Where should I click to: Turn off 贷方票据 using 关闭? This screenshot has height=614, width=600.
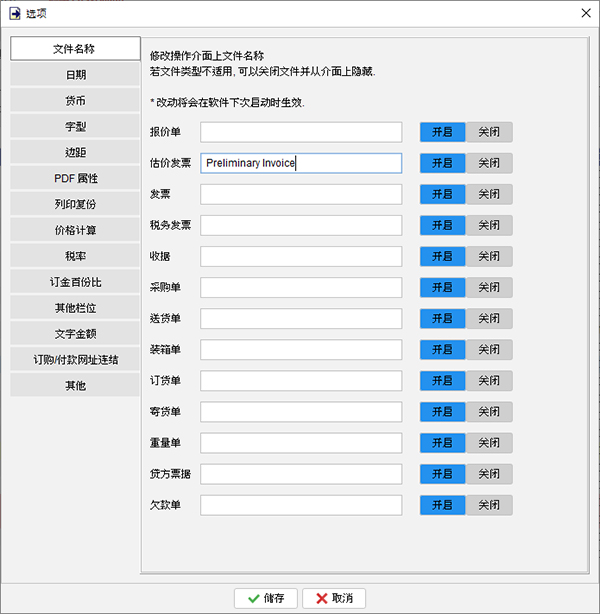pos(489,474)
